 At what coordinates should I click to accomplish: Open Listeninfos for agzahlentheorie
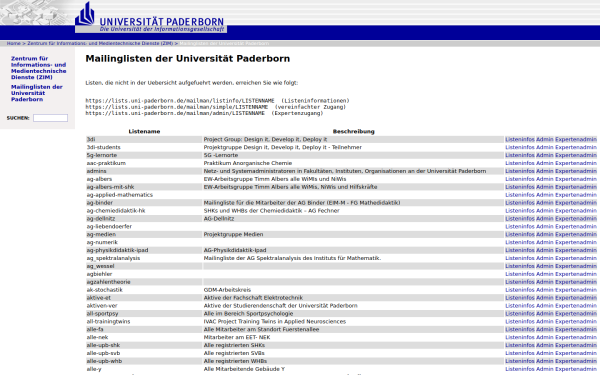coord(520,282)
